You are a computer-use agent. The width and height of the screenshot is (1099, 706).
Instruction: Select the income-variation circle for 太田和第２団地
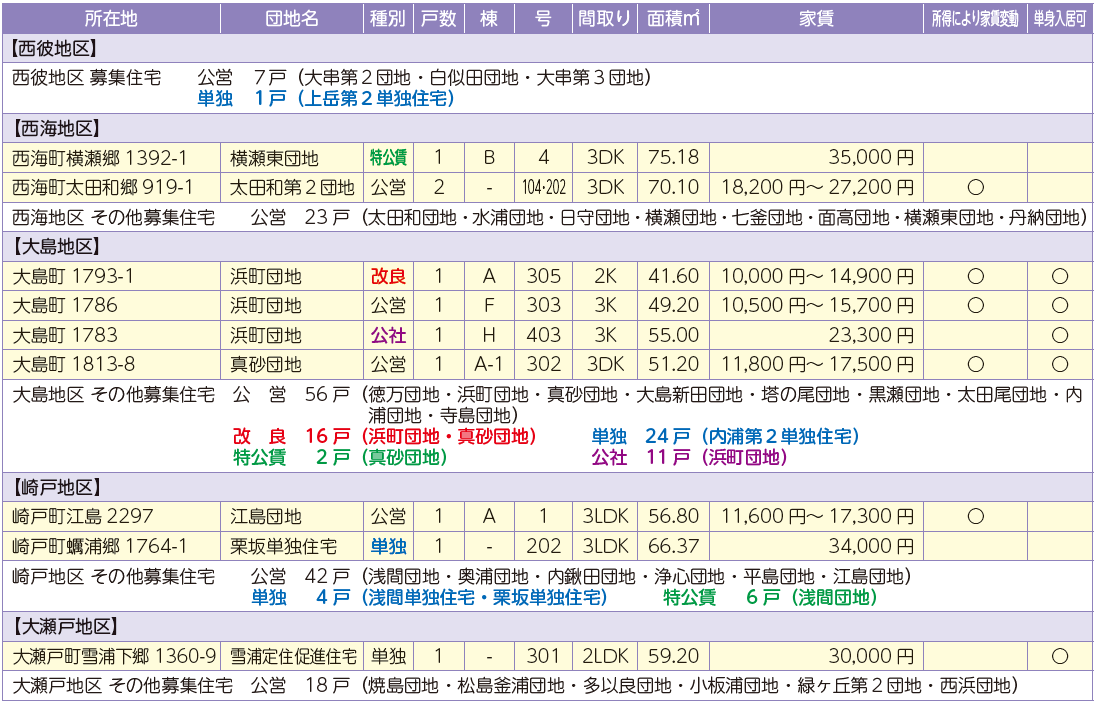tap(975, 187)
